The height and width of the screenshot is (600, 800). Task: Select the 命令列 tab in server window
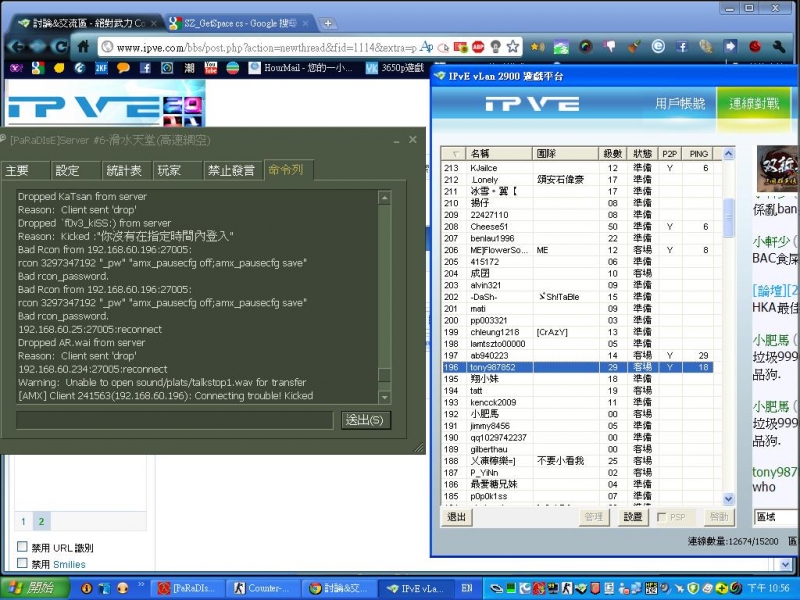coord(288,169)
